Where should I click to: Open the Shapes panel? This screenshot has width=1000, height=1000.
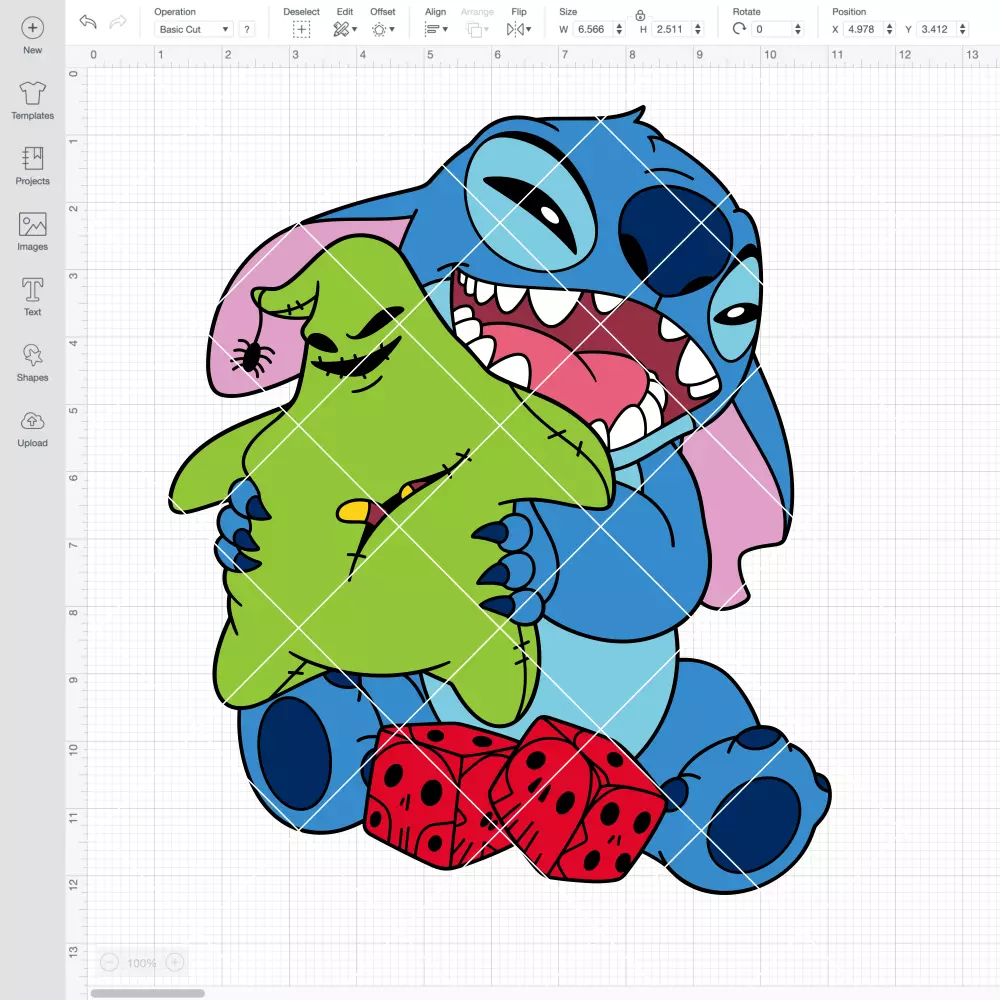[33, 355]
